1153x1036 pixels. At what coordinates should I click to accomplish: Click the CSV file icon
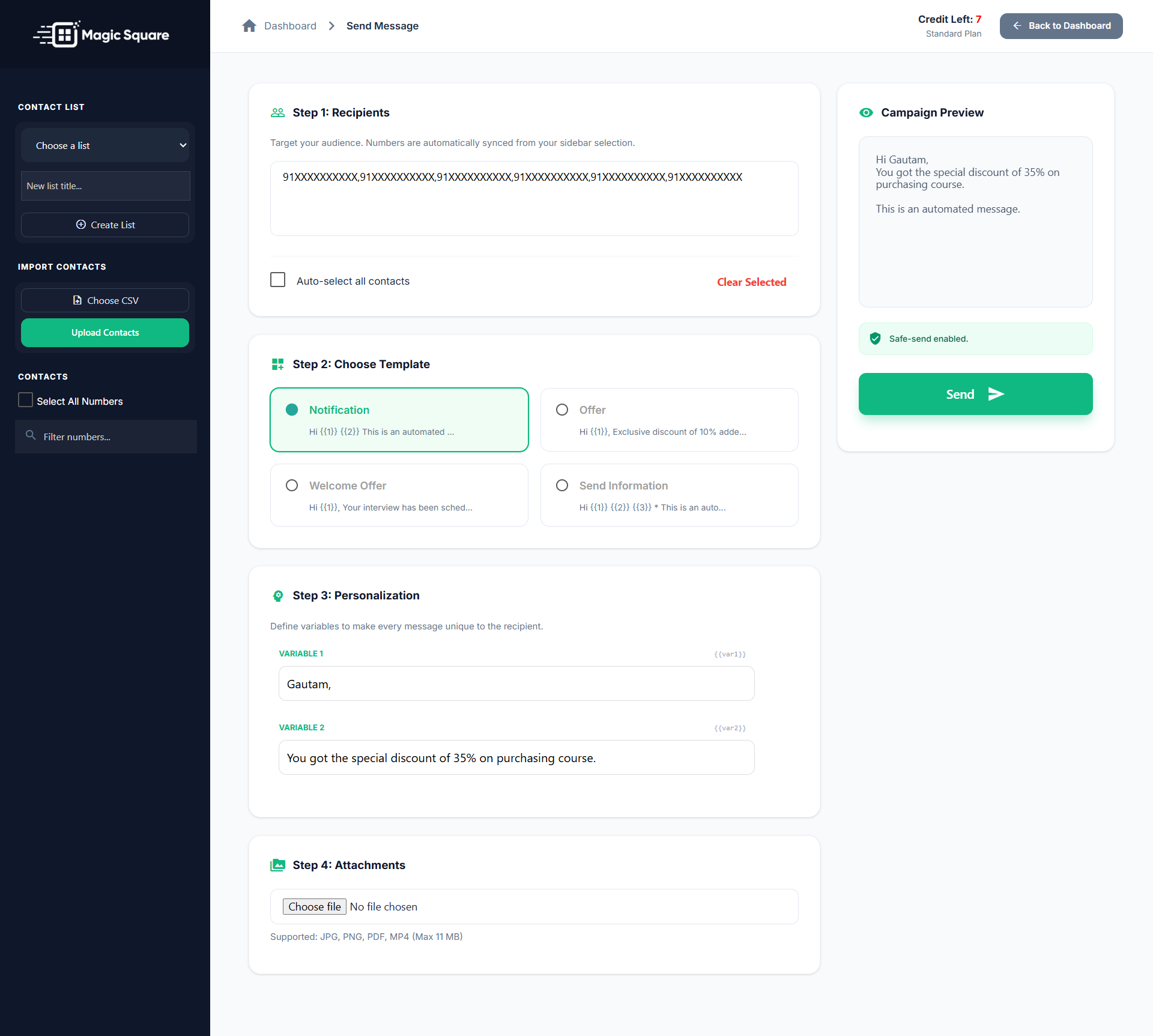(77, 300)
